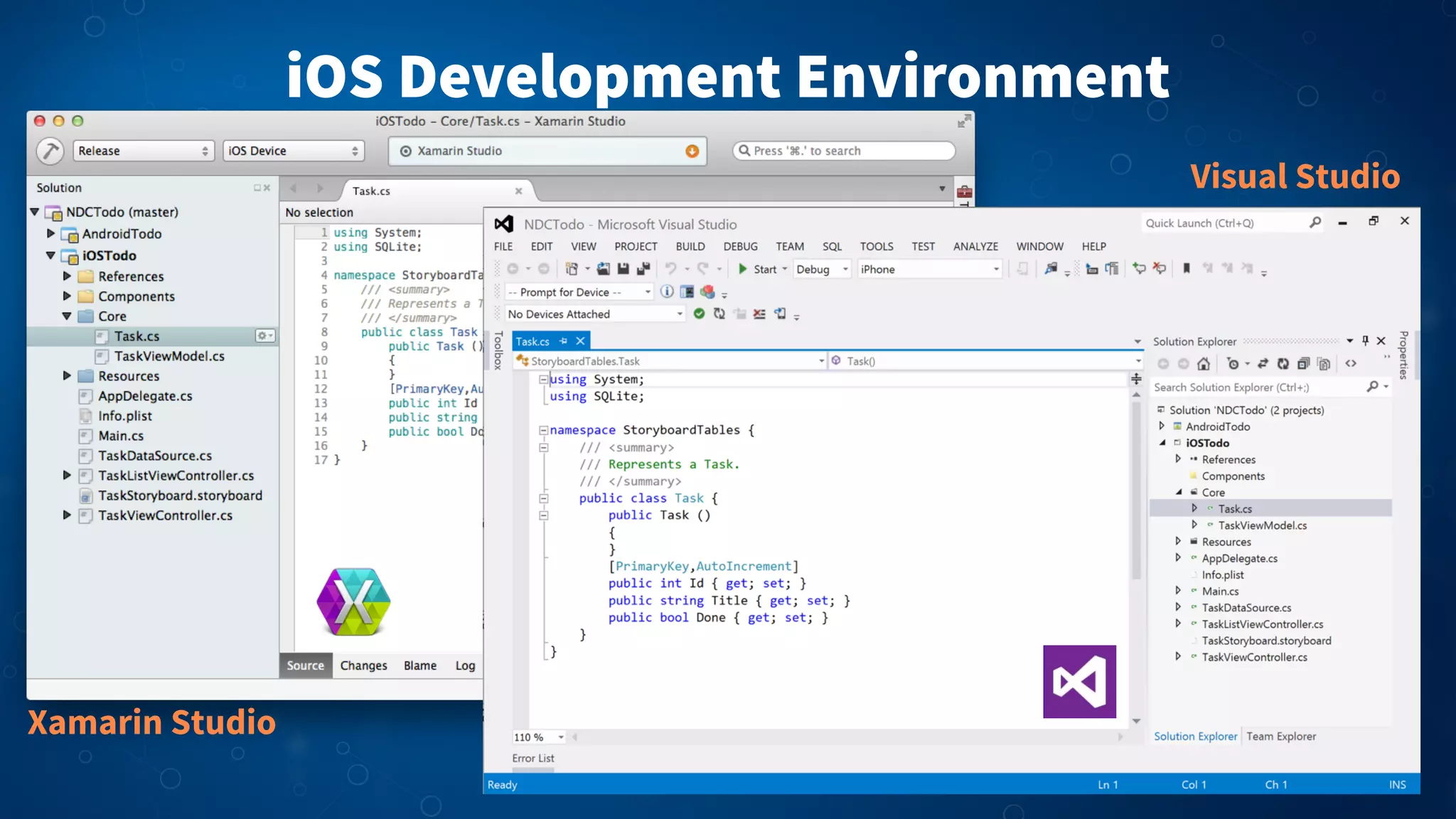The width and height of the screenshot is (1456, 819).
Task: Click the red X list icon in device toolbar
Action: click(x=759, y=314)
